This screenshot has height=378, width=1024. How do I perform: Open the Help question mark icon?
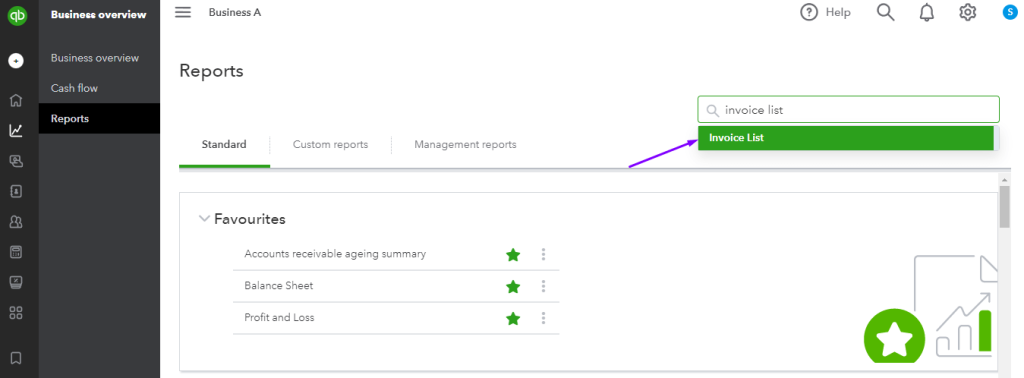[x=809, y=12]
